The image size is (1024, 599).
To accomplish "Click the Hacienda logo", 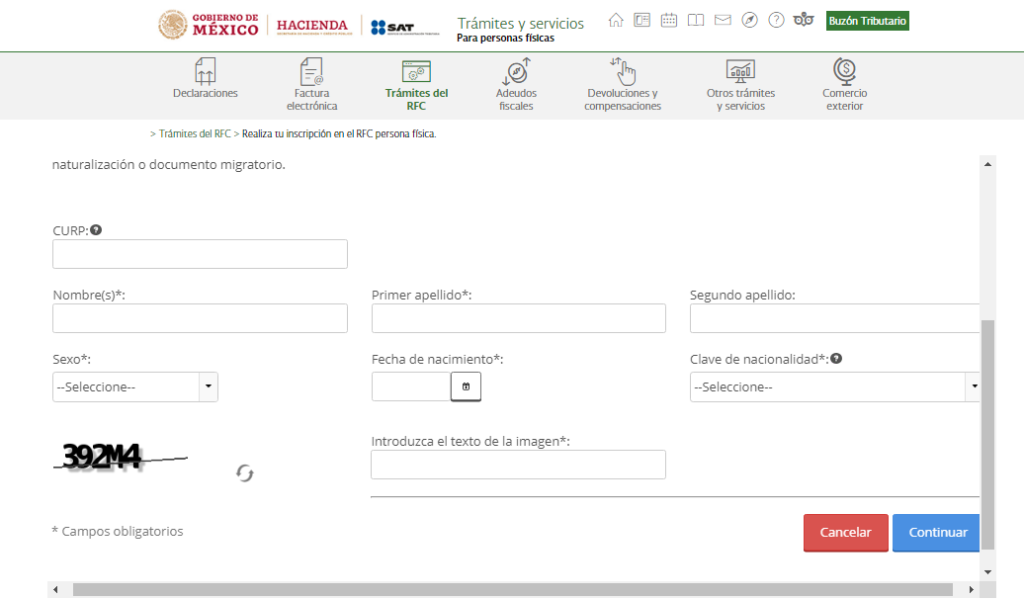I will [314, 26].
